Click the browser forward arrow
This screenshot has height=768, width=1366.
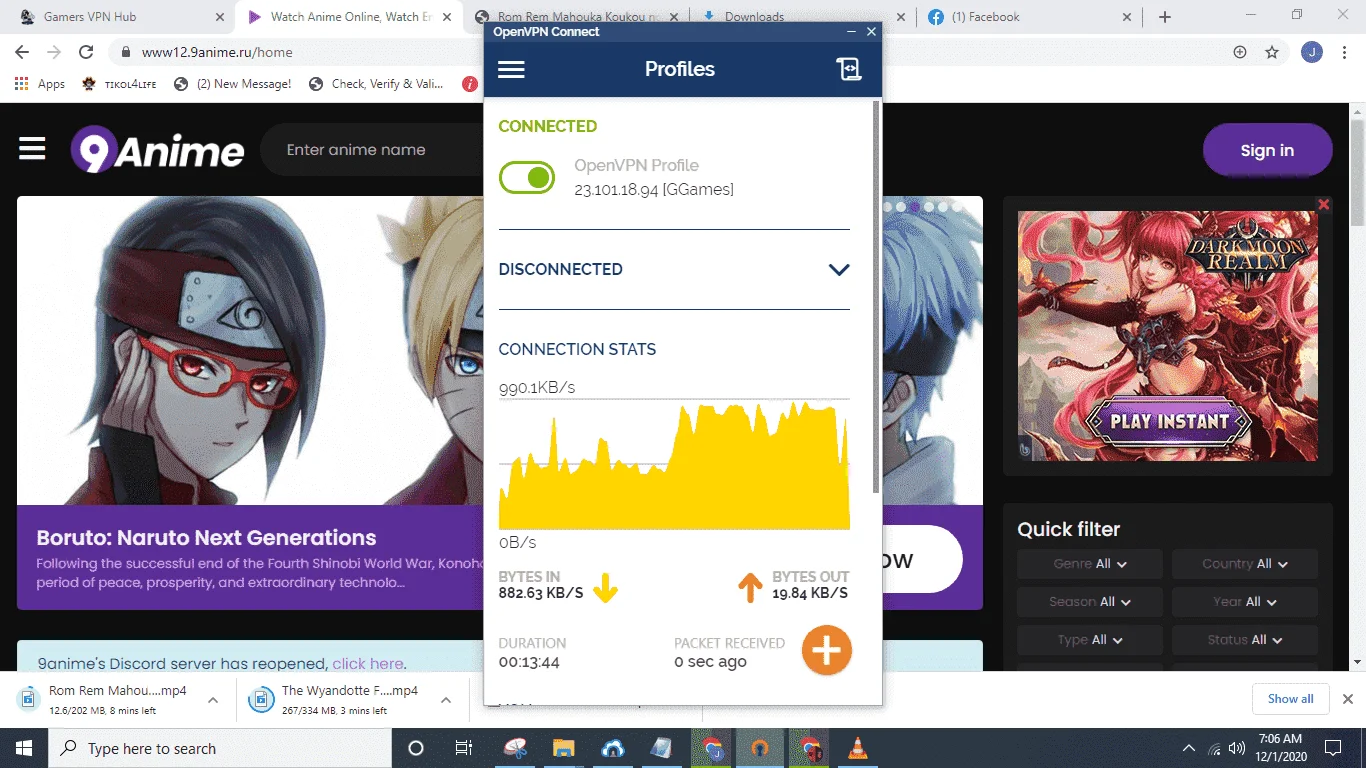pos(54,52)
